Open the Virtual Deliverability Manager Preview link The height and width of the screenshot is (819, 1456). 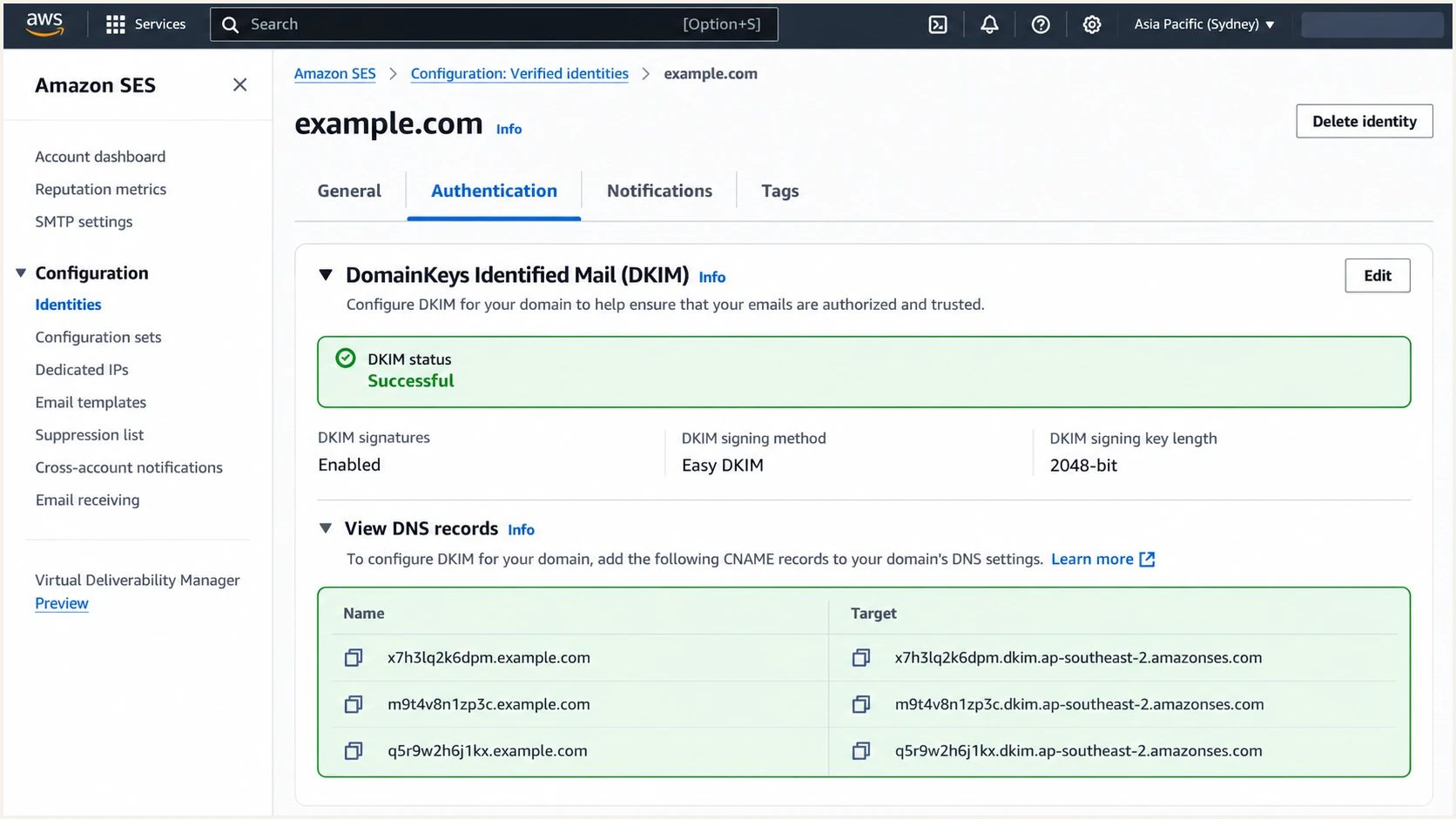62,603
